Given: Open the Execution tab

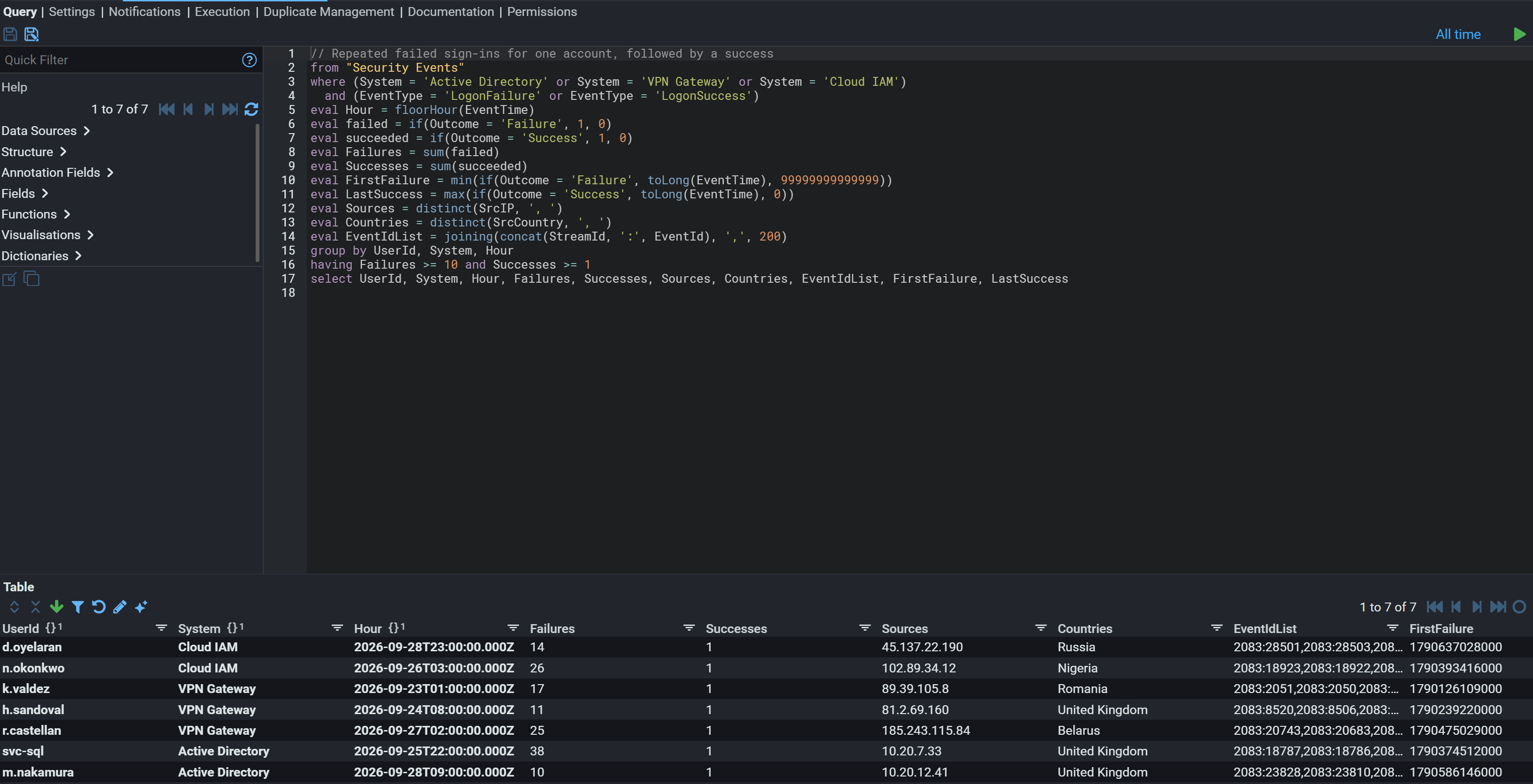Looking at the screenshot, I should pos(222,12).
